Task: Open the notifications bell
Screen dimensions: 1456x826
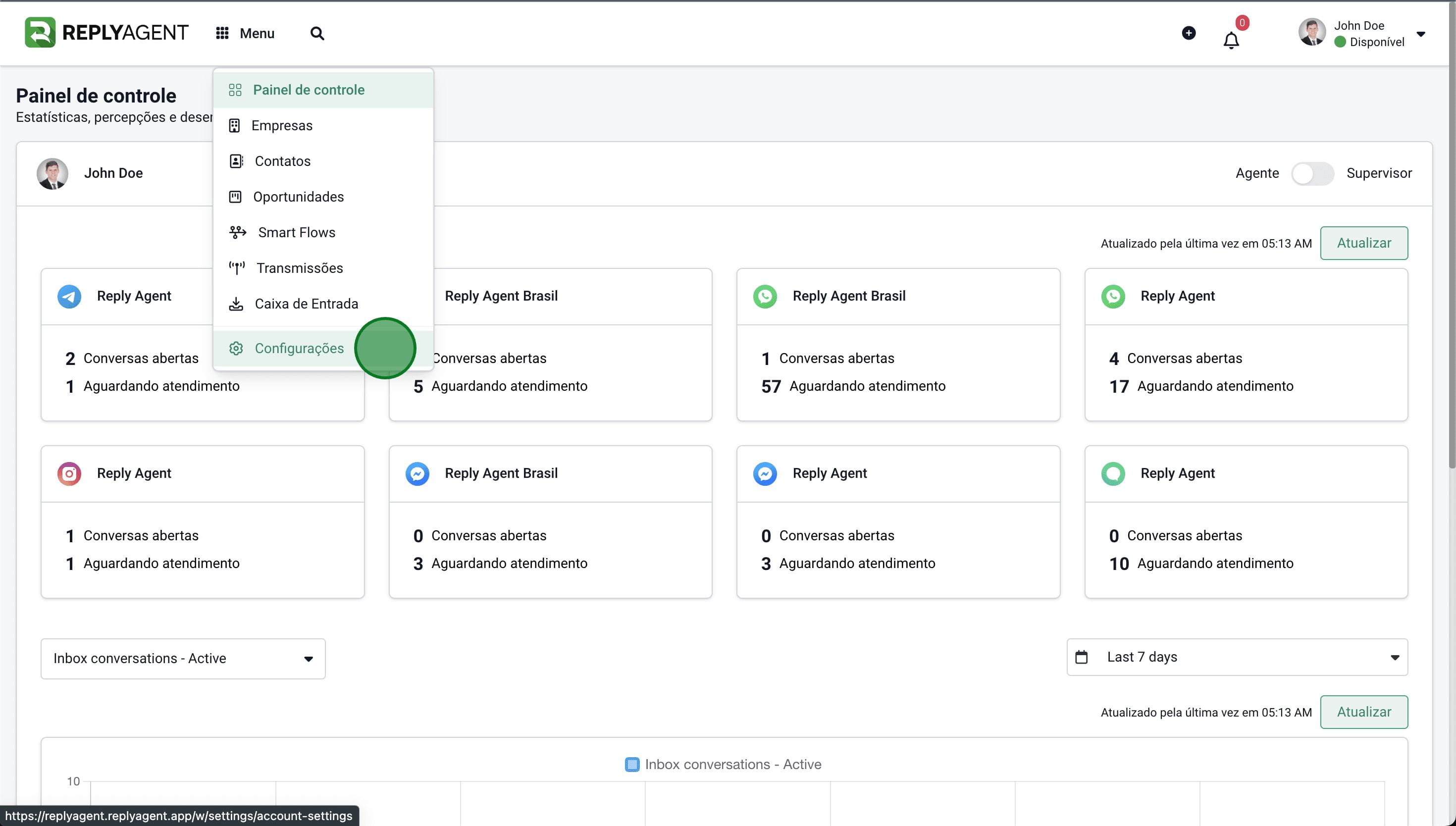Action: coord(1231,40)
